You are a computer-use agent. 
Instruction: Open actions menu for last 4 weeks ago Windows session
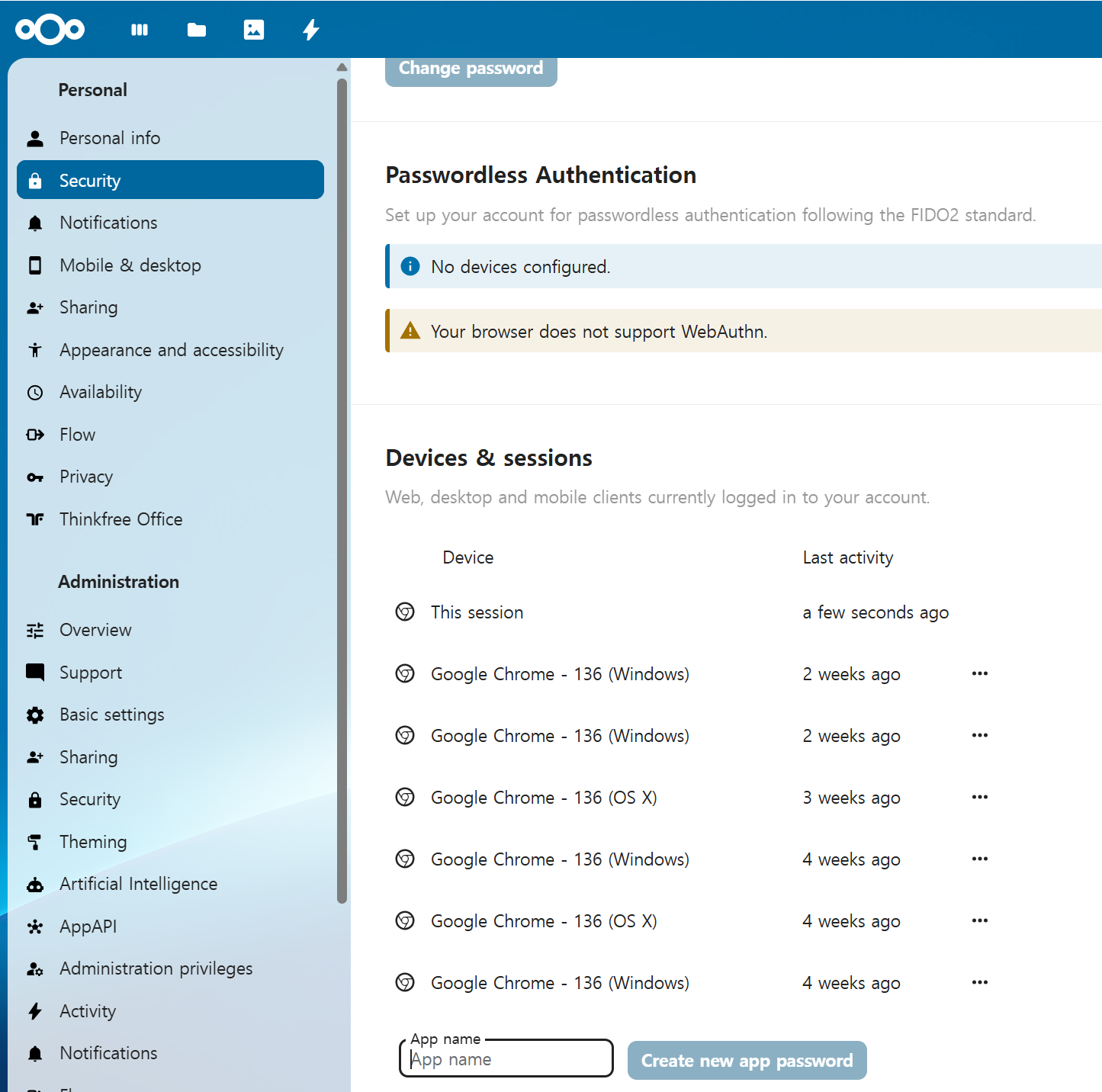coord(980,982)
